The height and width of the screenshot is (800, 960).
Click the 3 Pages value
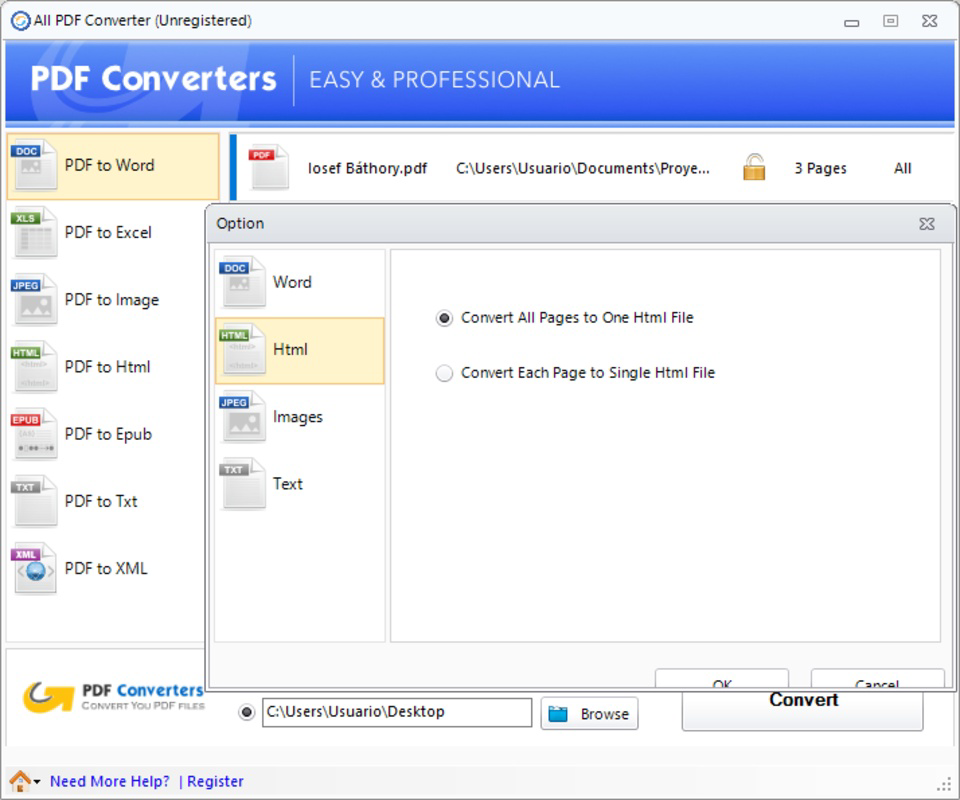[x=820, y=168]
